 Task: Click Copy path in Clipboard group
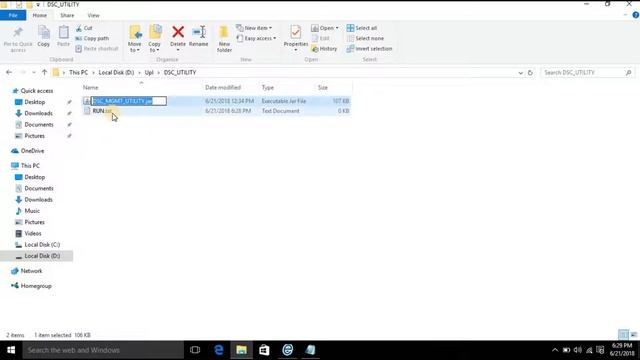92,38
